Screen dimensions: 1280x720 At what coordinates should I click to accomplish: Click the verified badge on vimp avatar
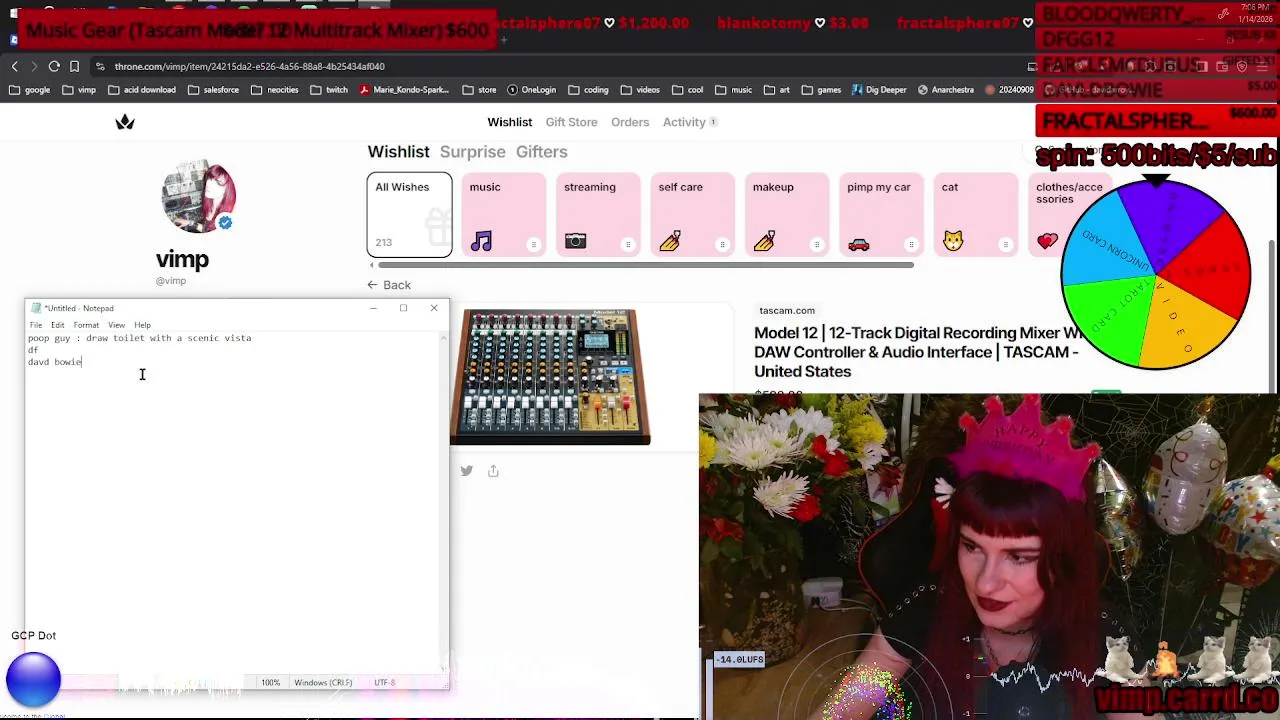pos(225,223)
